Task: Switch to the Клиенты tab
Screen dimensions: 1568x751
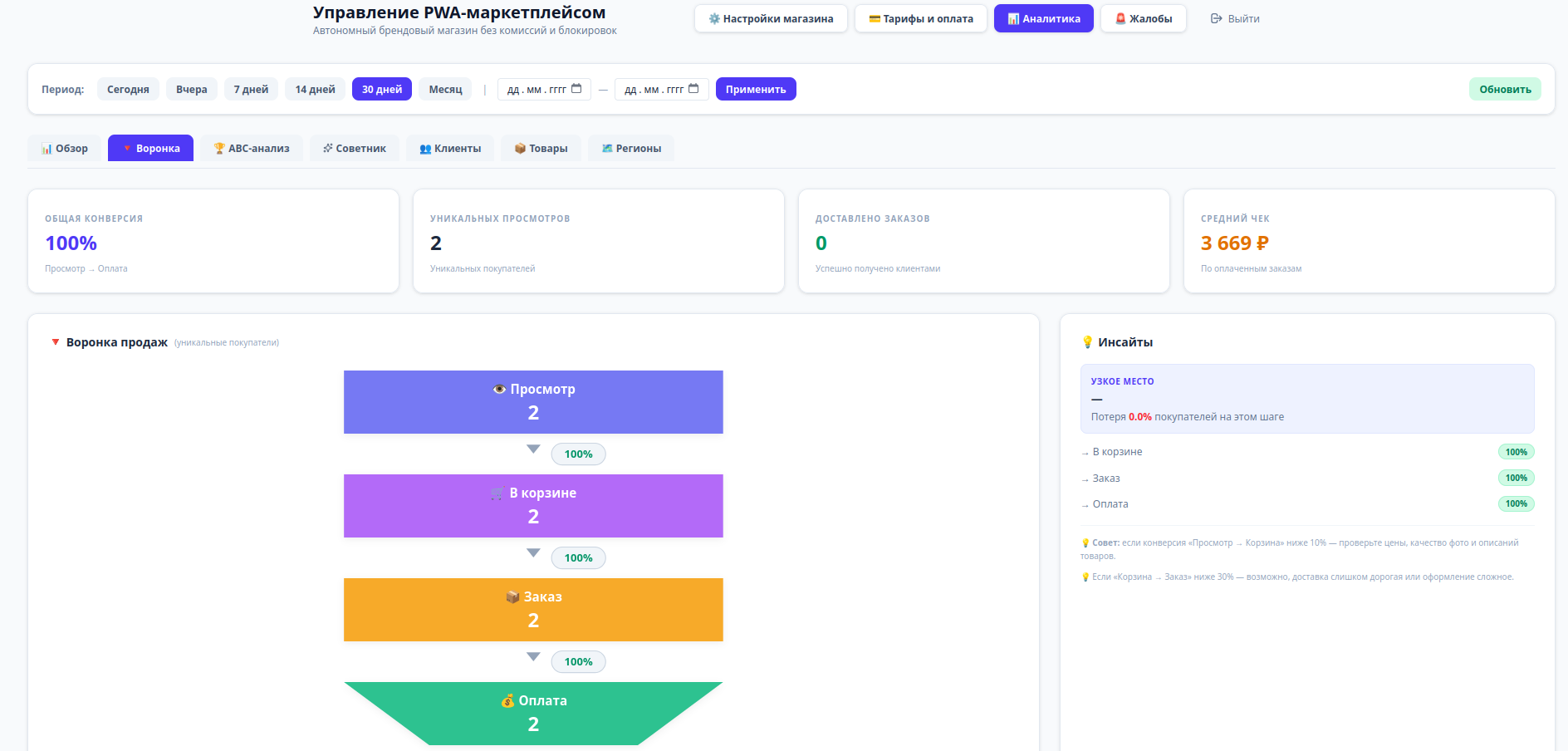Action: [450, 148]
